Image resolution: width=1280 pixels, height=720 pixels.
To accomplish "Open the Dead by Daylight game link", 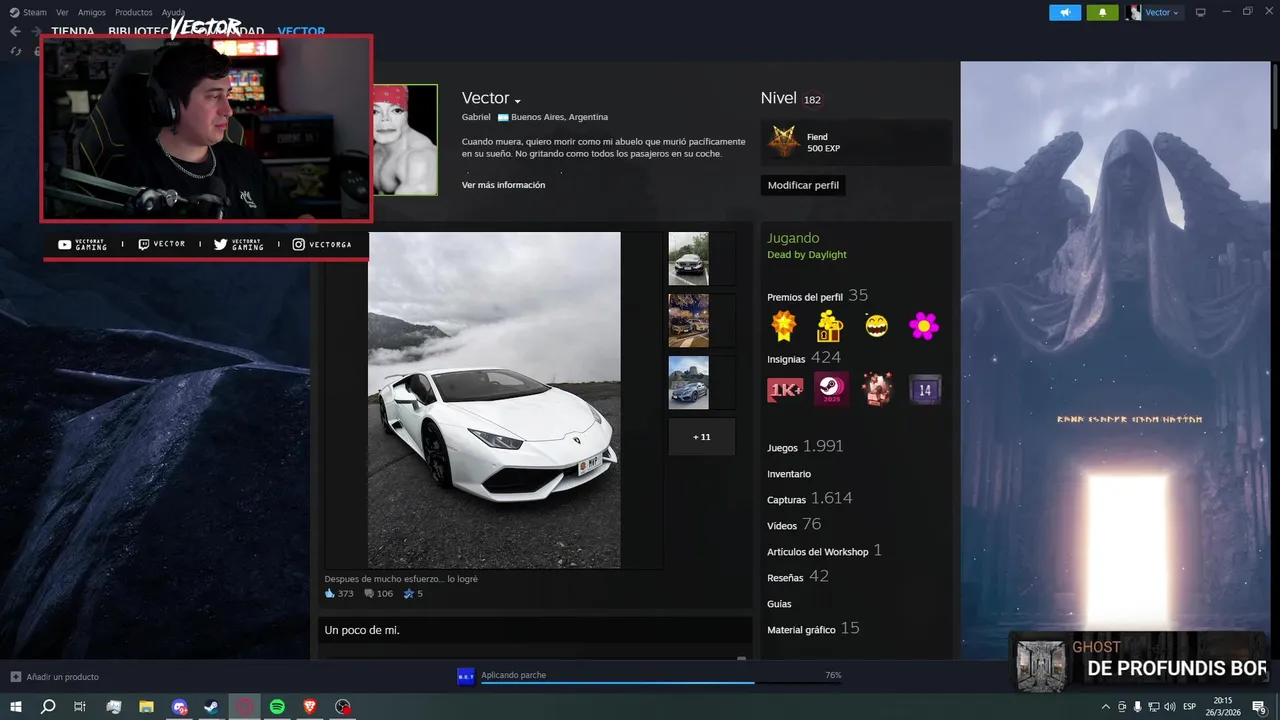I will (x=806, y=254).
